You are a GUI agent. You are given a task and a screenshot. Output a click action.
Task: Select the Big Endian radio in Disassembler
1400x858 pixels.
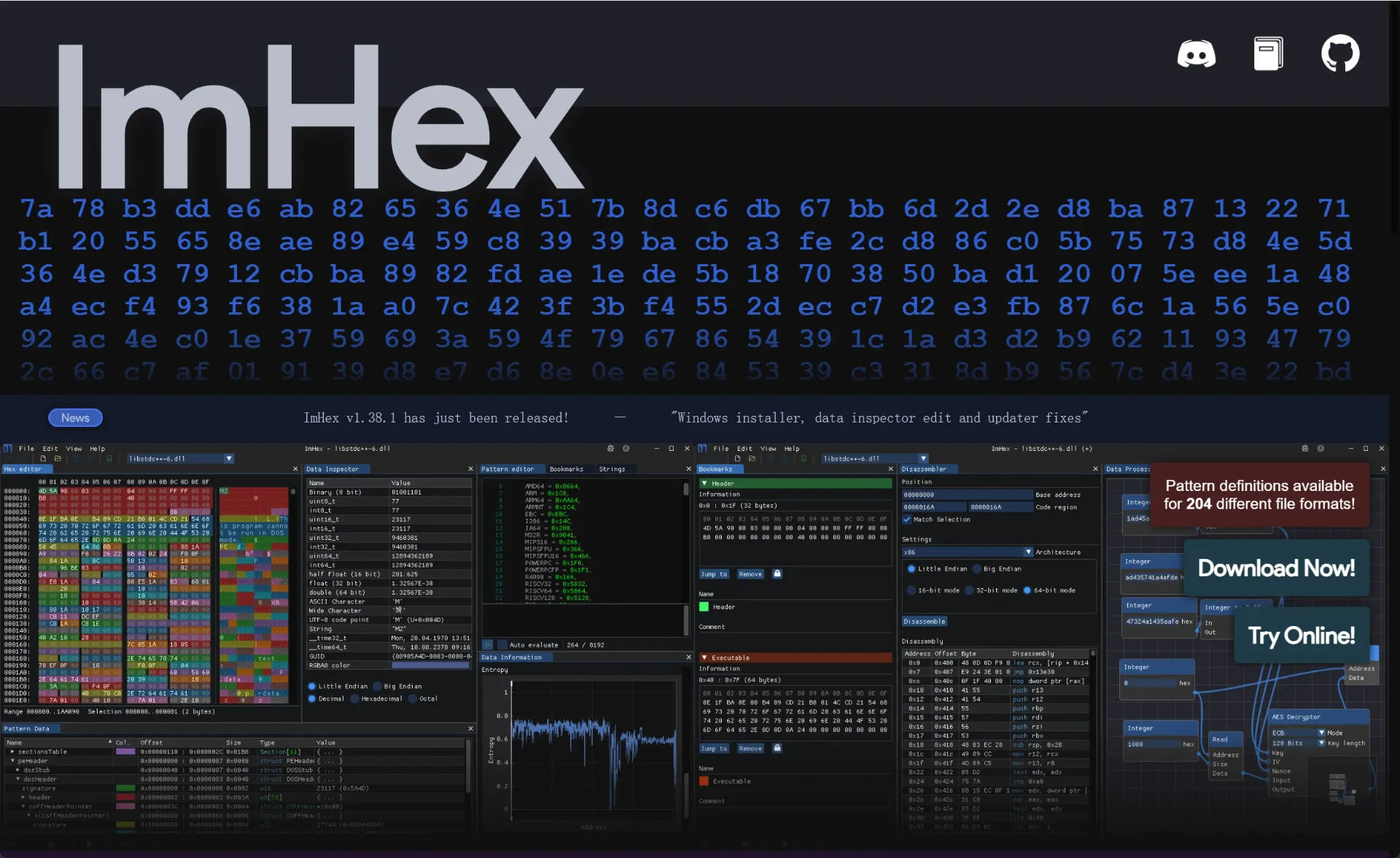point(976,569)
